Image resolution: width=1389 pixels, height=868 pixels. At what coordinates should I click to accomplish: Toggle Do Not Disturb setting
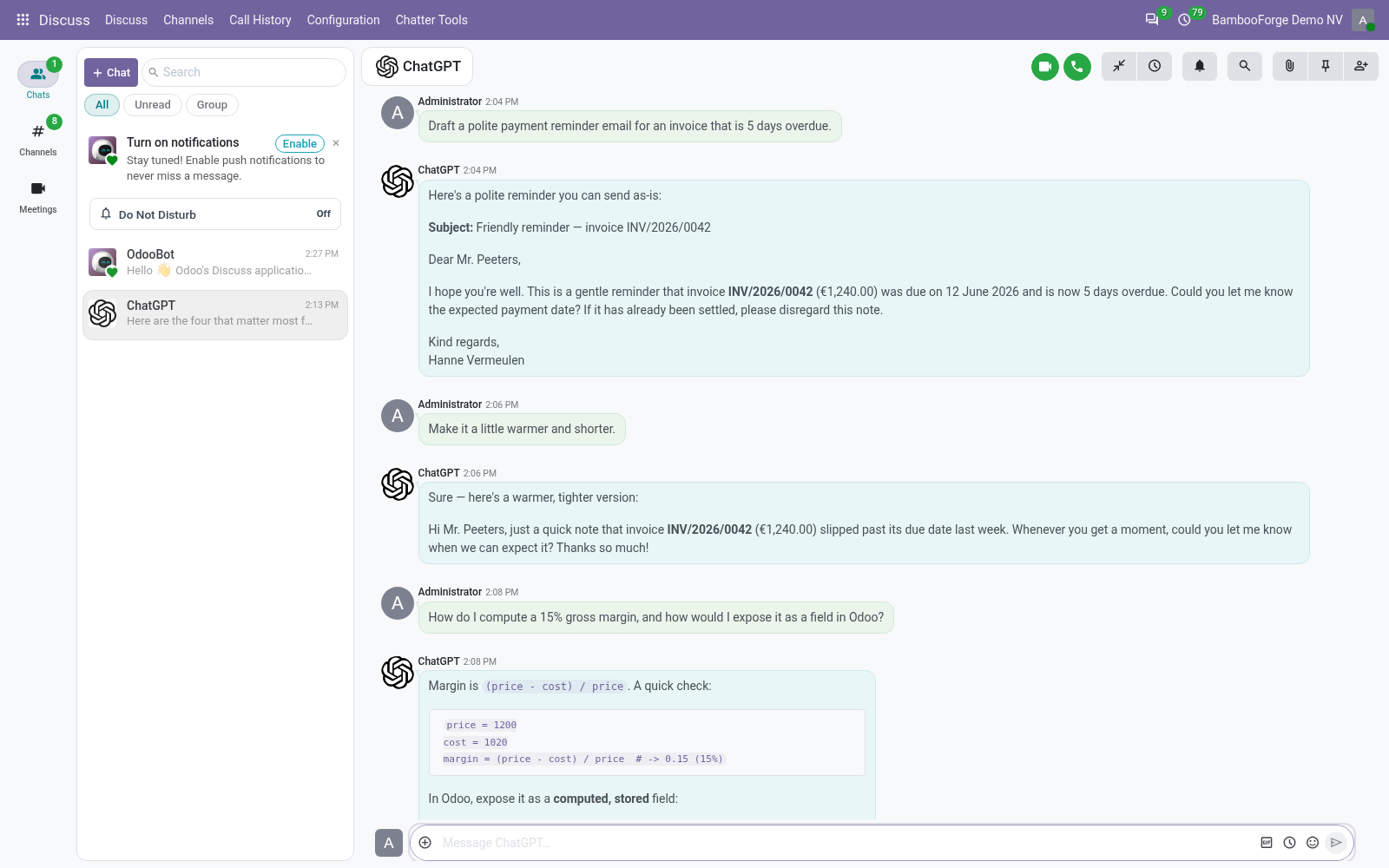click(215, 214)
